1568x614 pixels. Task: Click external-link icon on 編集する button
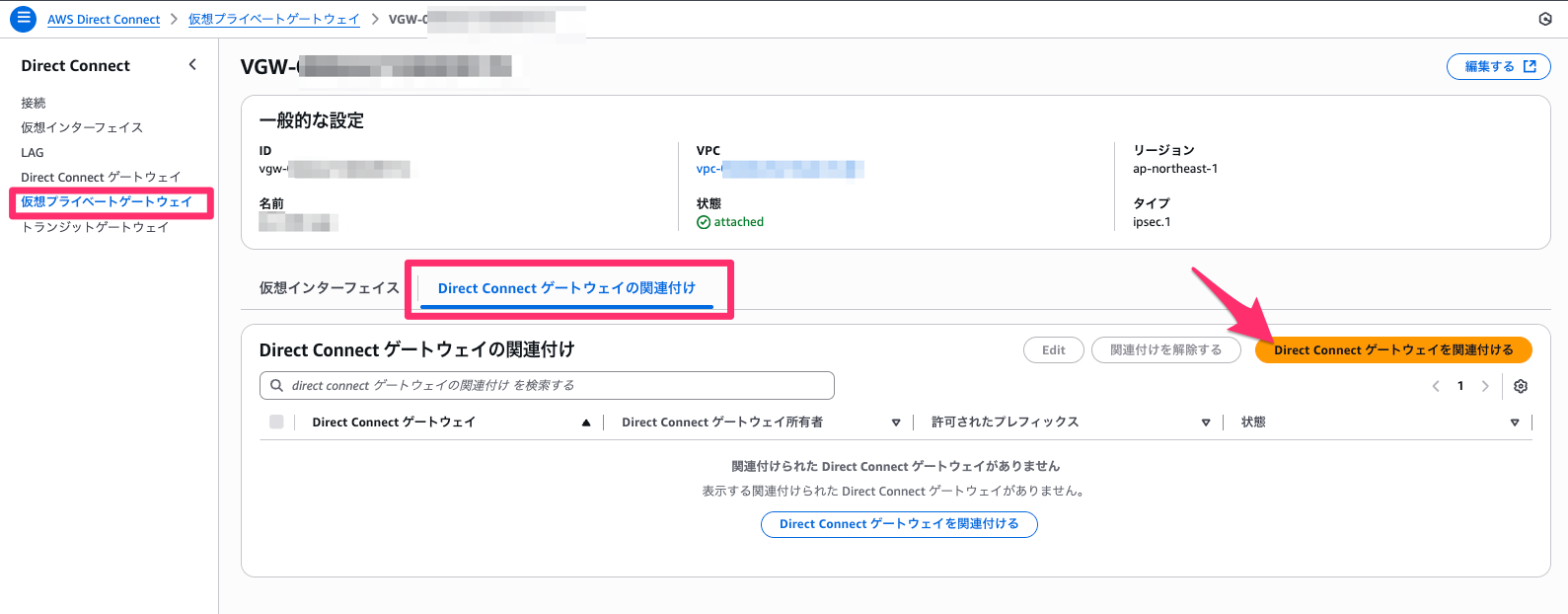pos(1530,66)
